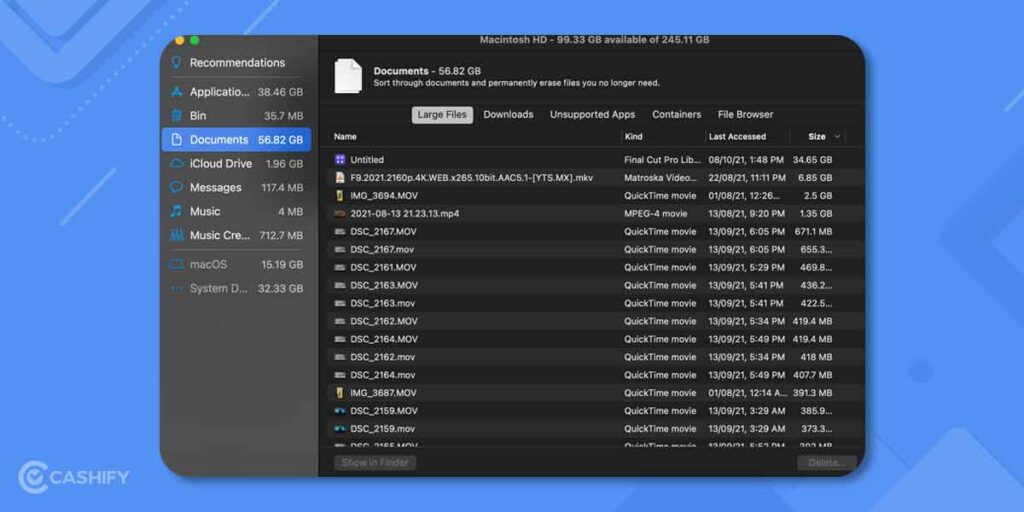The height and width of the screenshot is (512, 1024).
Task: Click the IMG_3687.MOV file icon
Action: [340, 393]
